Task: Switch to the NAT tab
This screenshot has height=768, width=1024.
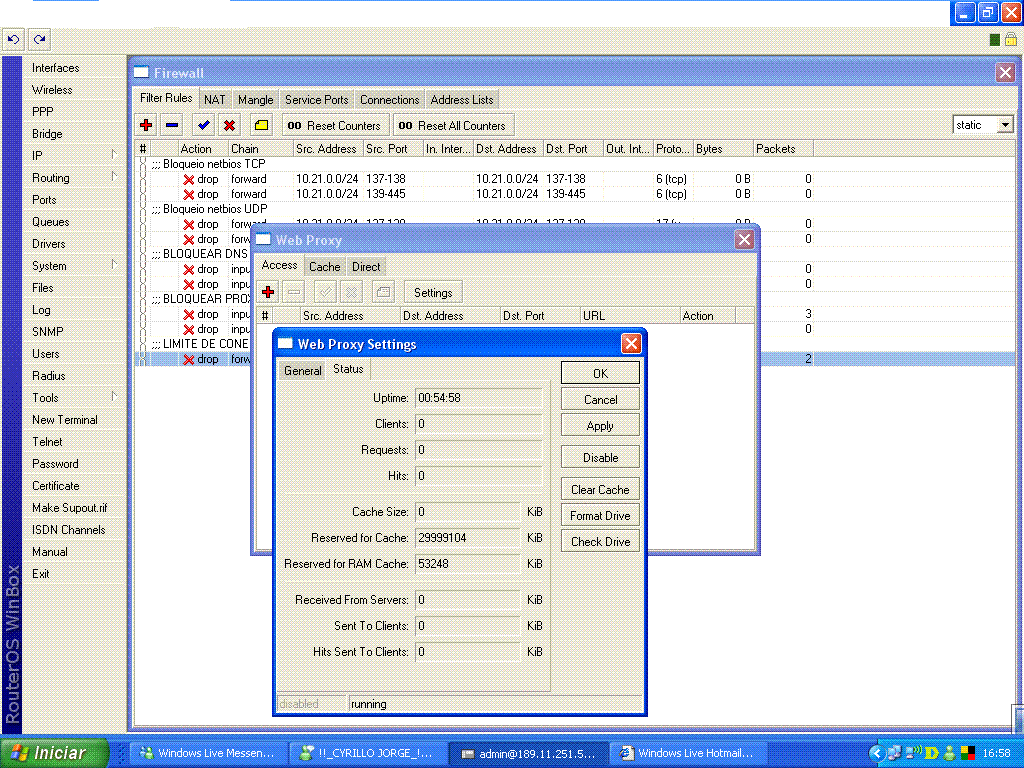Action: click(x=214, y=99)
